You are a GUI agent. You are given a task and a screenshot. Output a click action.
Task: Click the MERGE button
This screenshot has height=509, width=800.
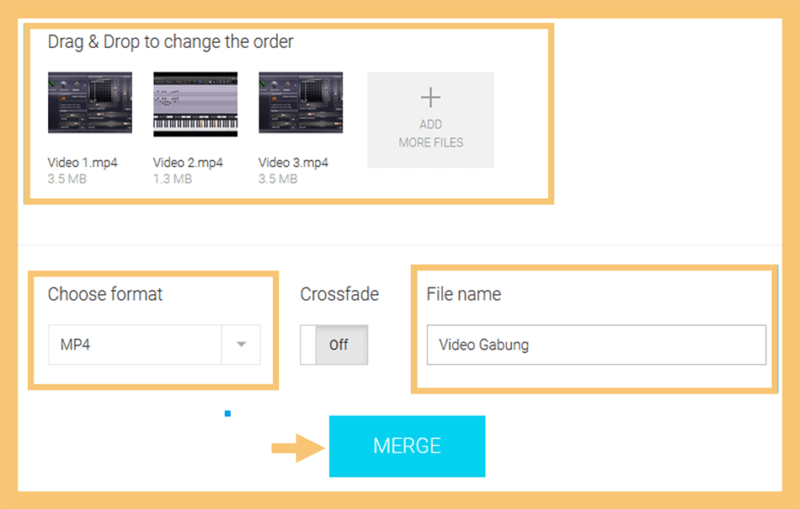coord(407,446)
